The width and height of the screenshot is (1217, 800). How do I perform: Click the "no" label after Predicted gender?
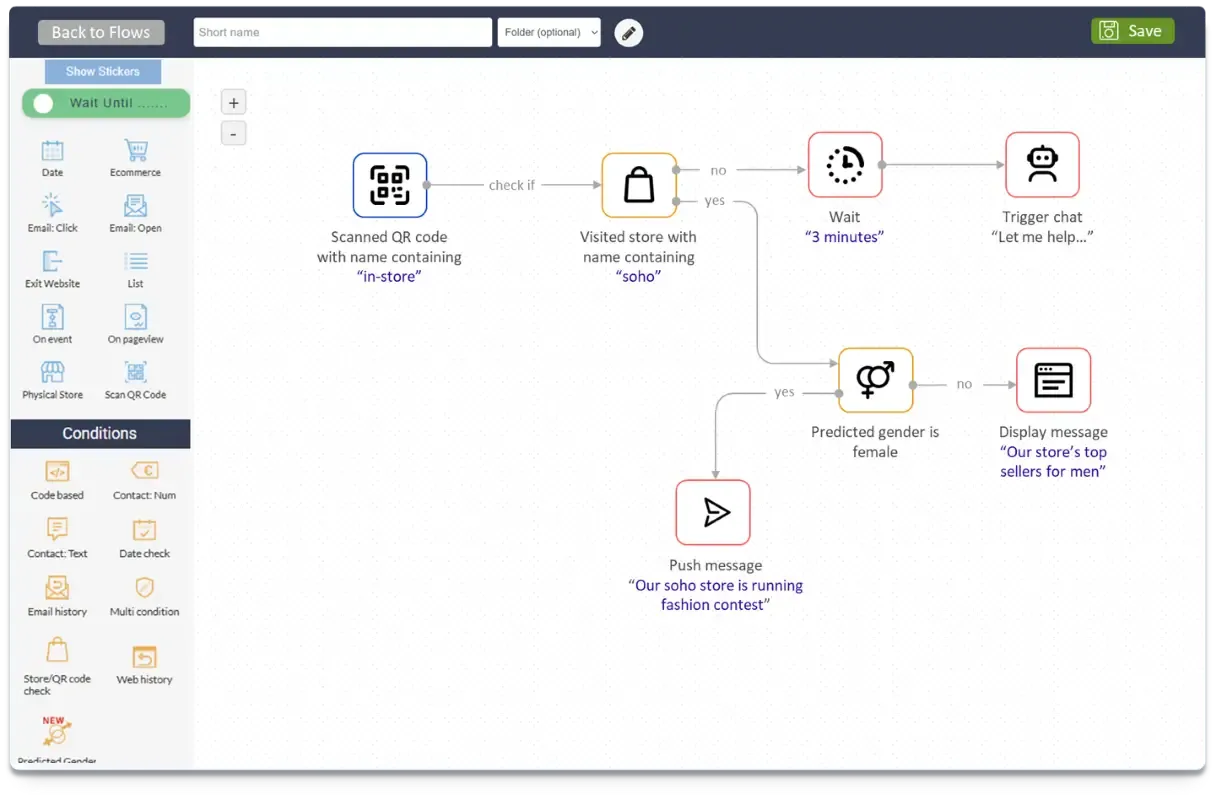[964, 384]
